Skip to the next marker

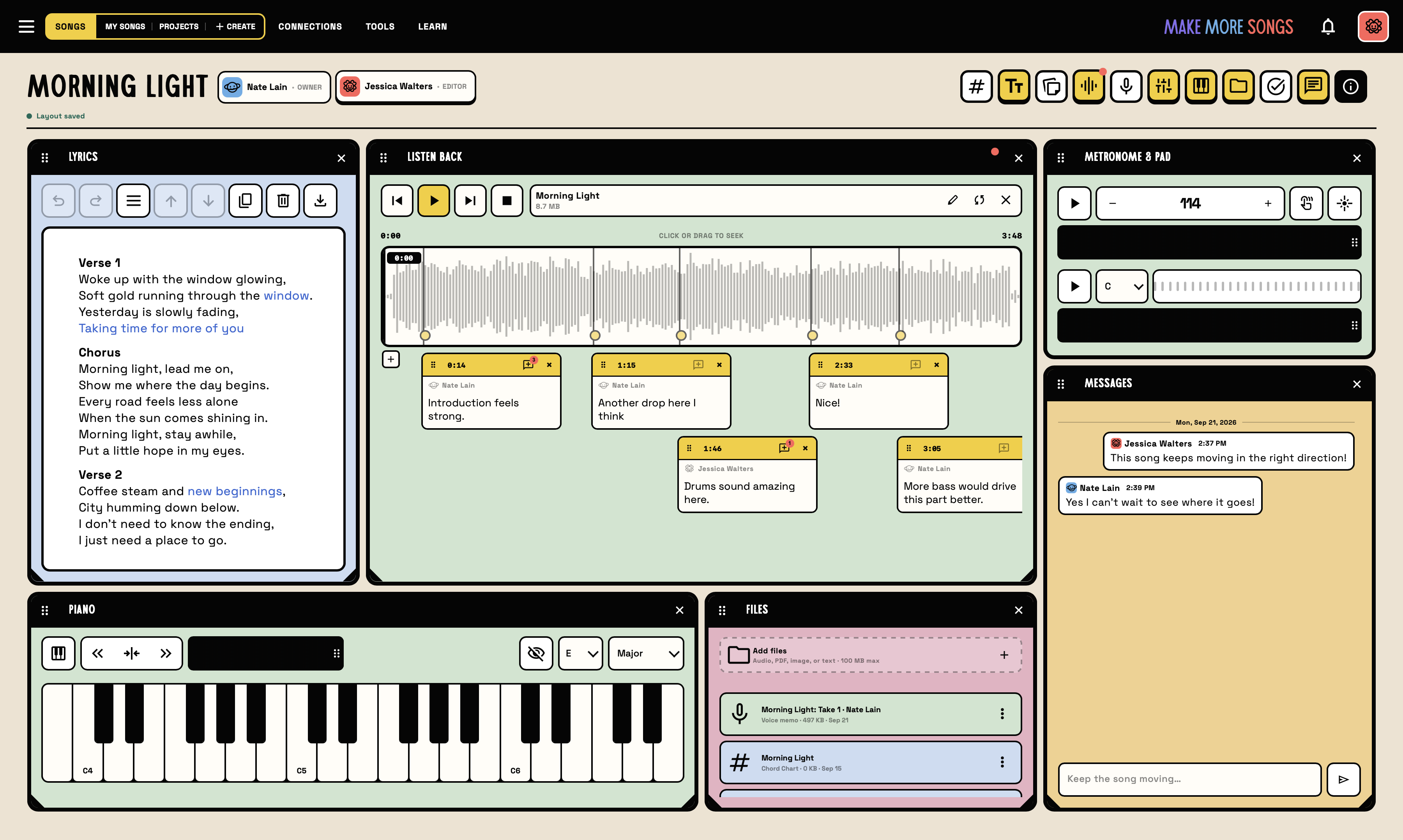pos(470,200)
